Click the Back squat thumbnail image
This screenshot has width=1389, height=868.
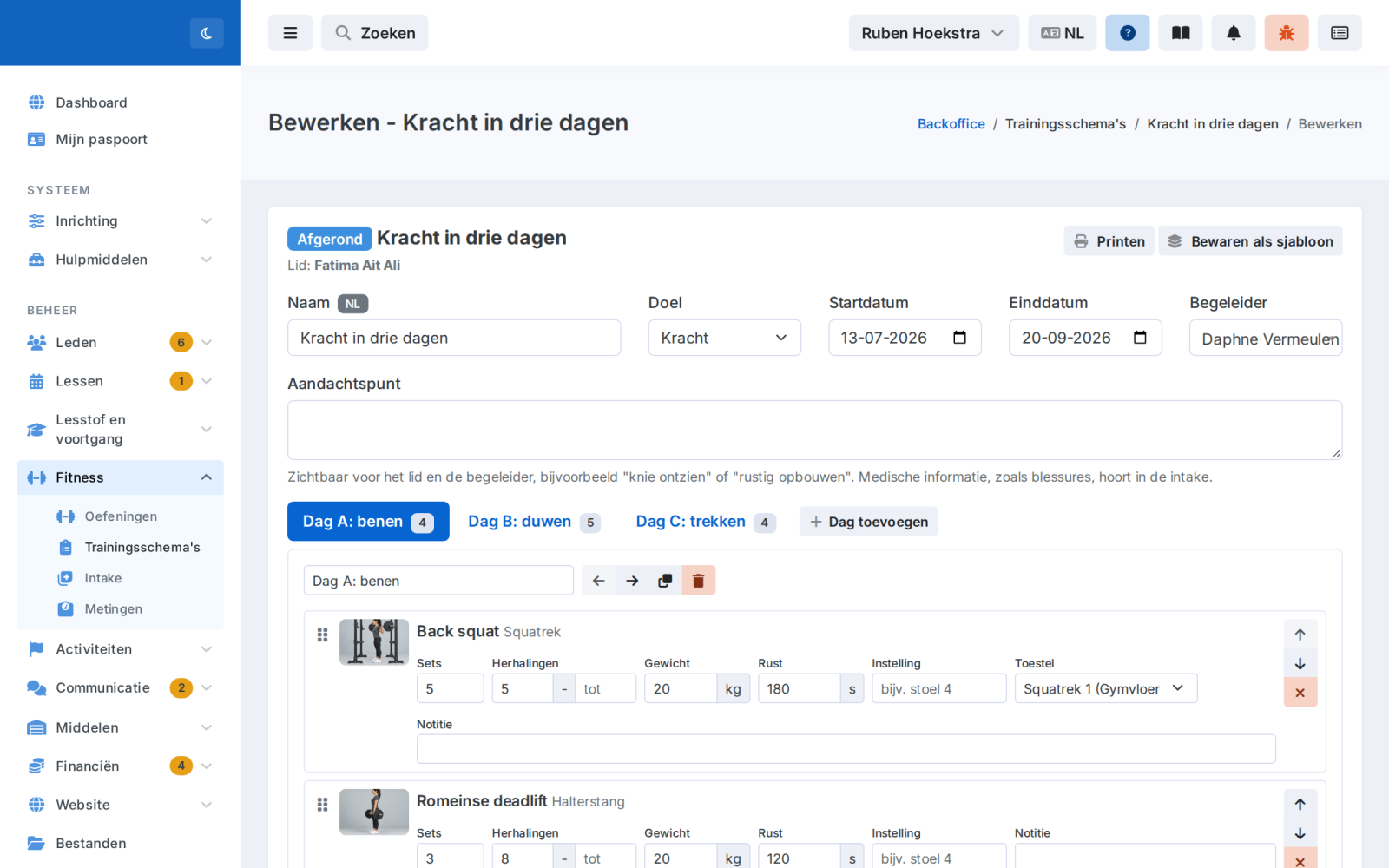[374, 642]
